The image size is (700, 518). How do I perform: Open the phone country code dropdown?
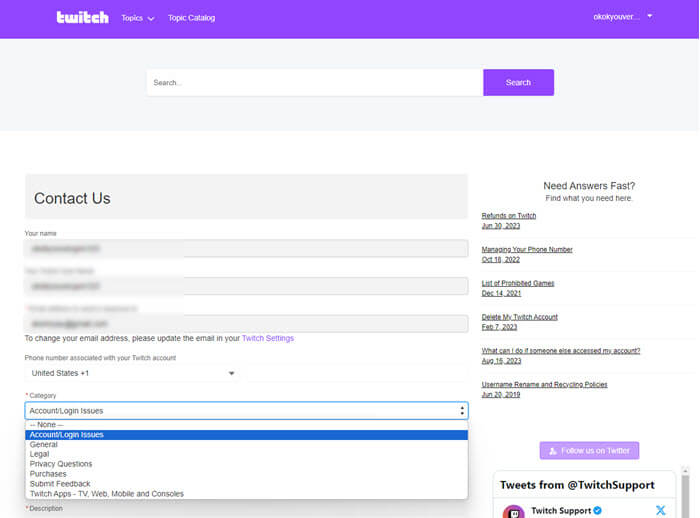point(132,373)
